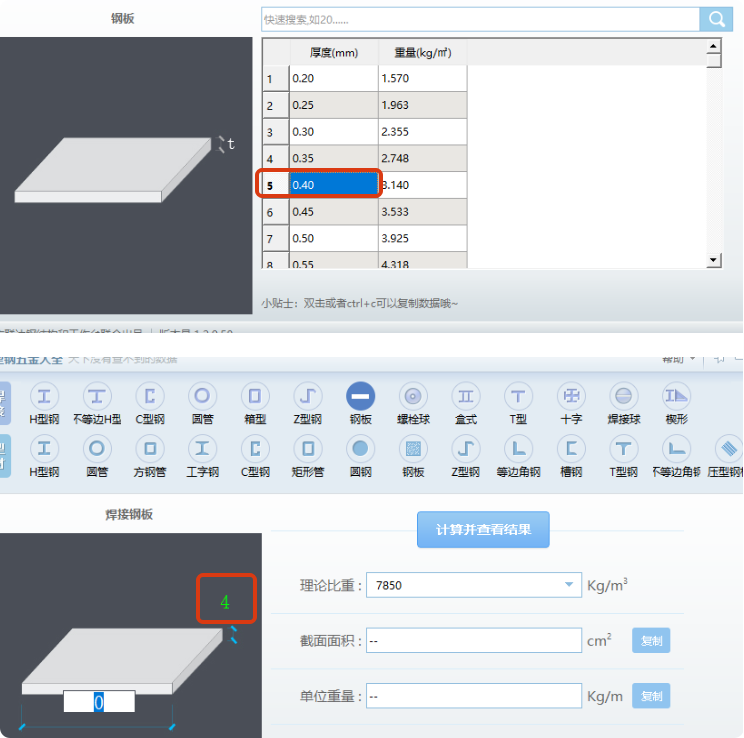Select the weight cell 1.570
Viewport: 744px width, 738px height.
tap(423, 78)
